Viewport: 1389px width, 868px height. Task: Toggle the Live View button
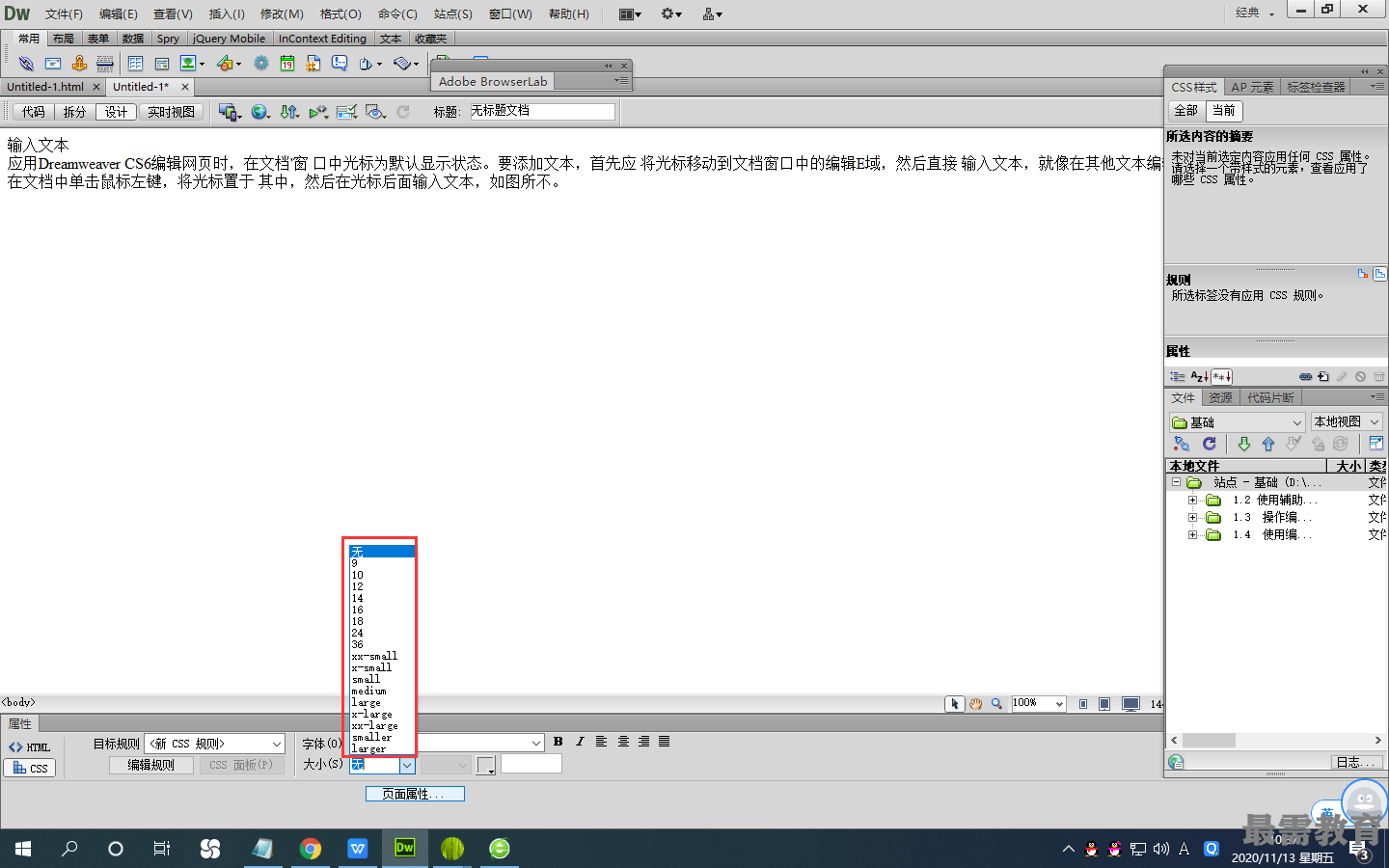click(171, 112)
